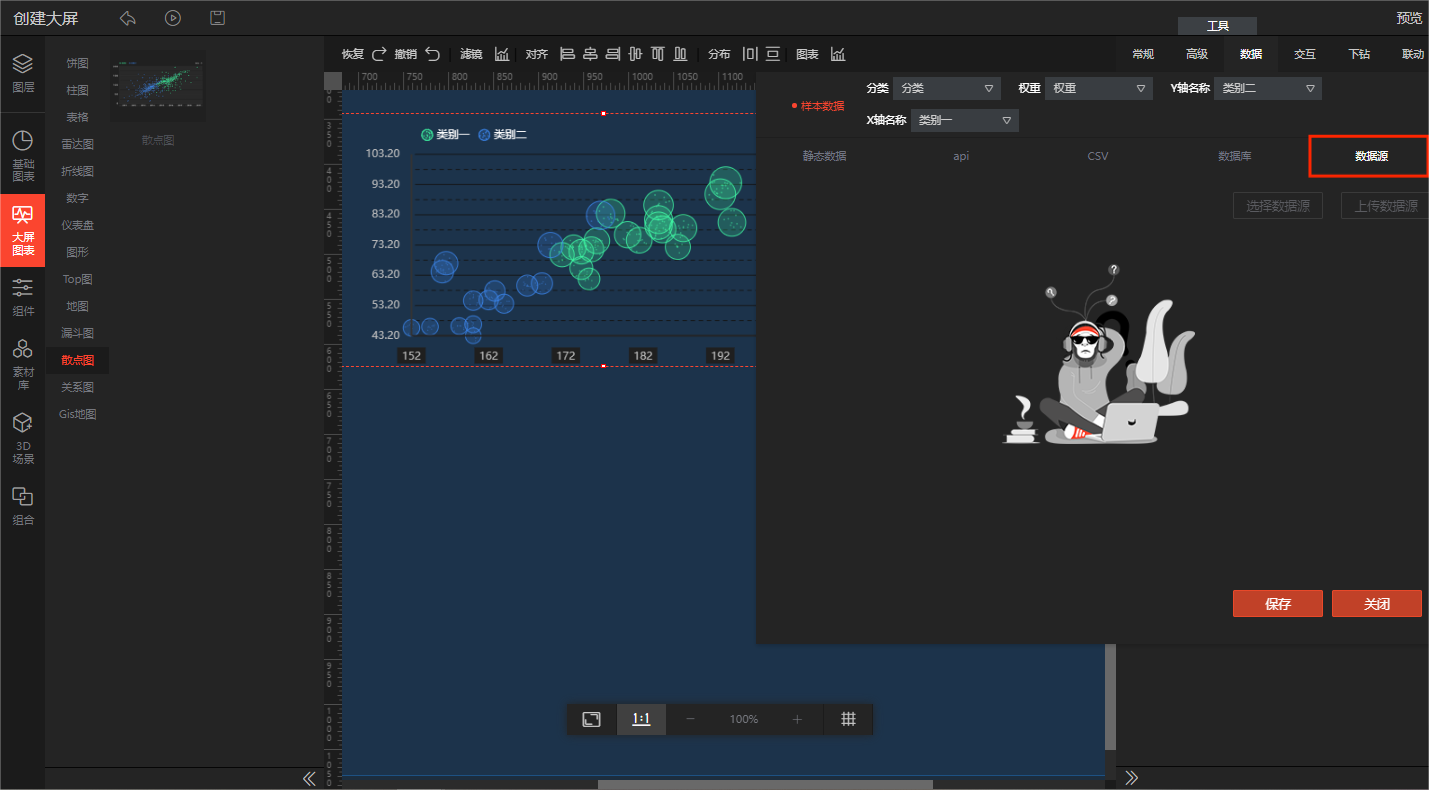Click the back arrow icon in the title bar
This screenshot has height=790, width=1429.
[127, 18]
